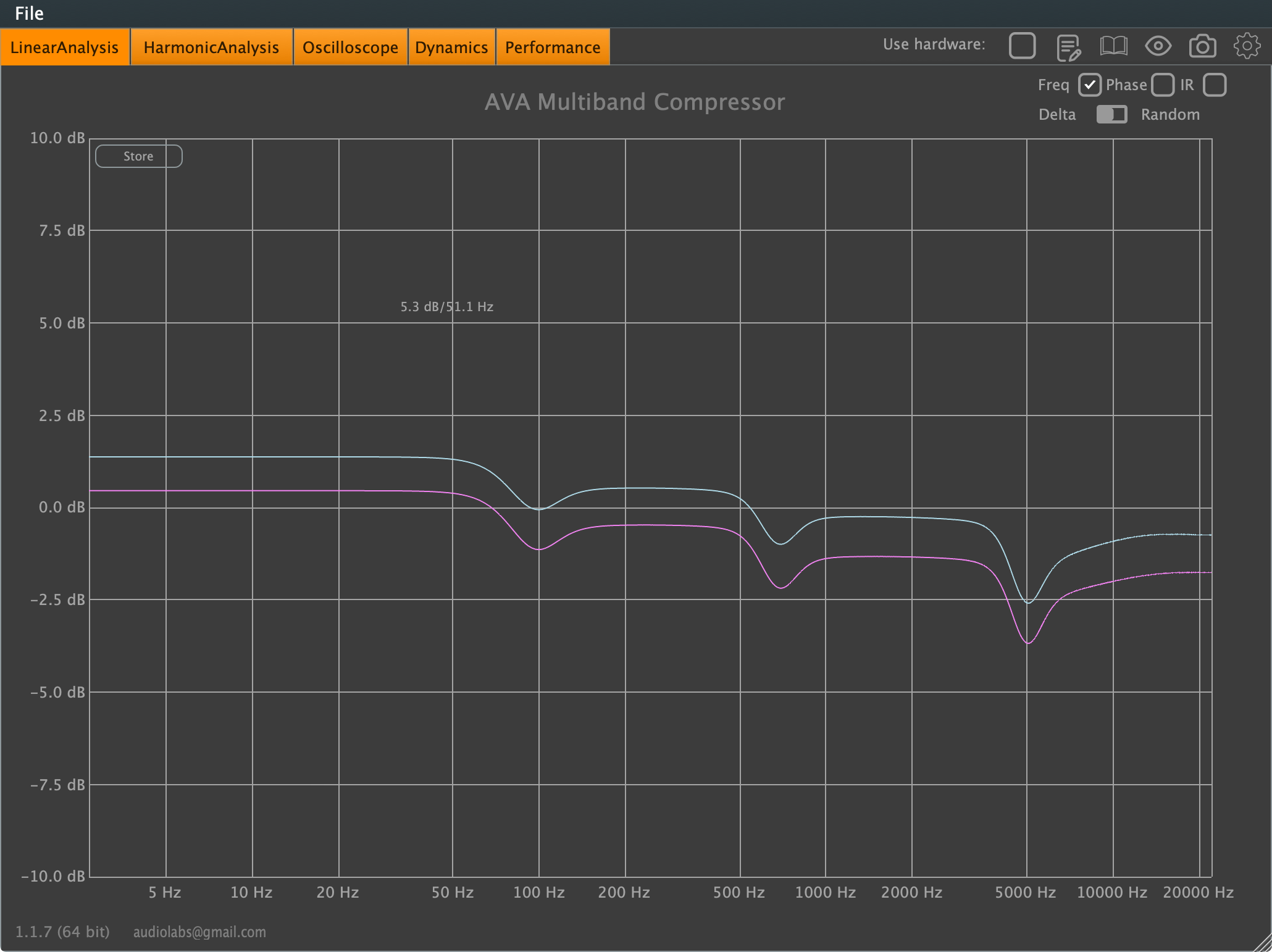Uncheck the Freq checkbox

coord(1090,85)
